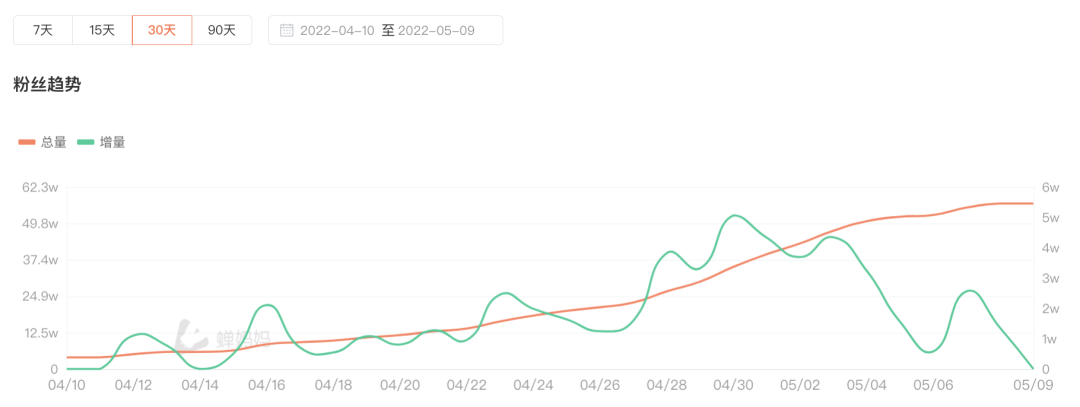Switch to the 15天 range tab
Image resolution: width=1080 pixels, height=407 pixels.
(x=102, y=30)
